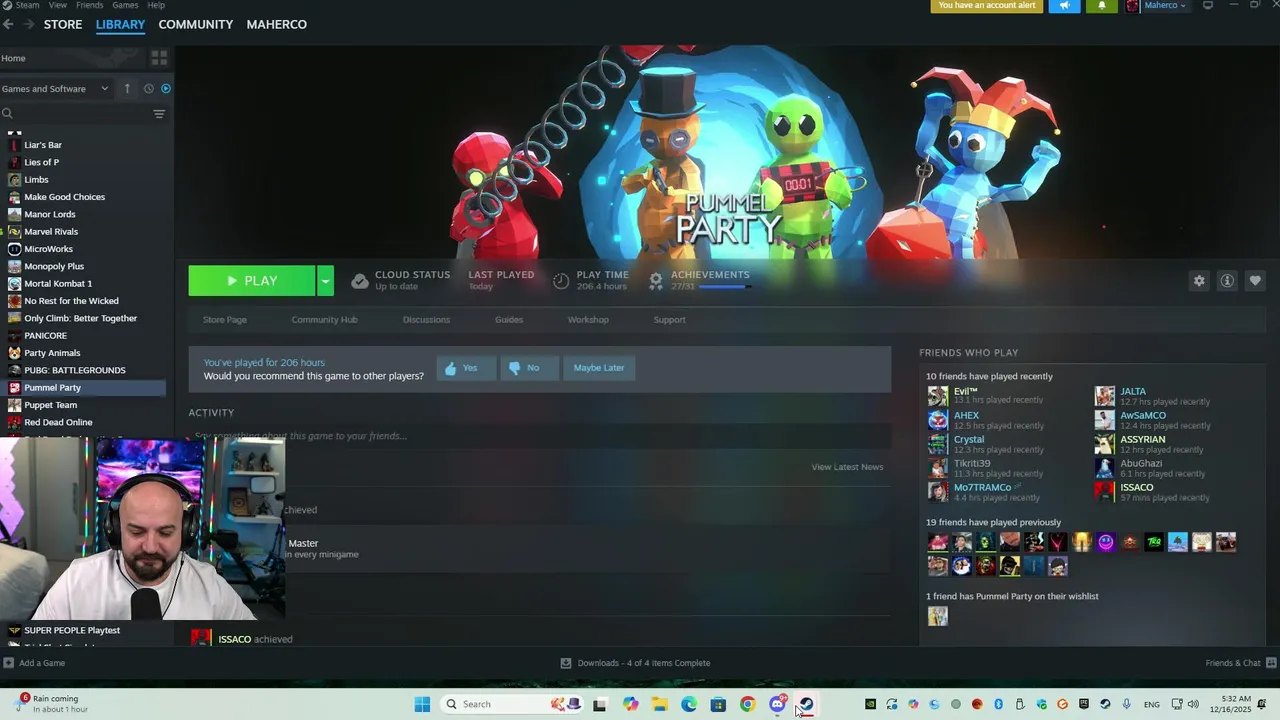The height and width of the screenshot is (720, 1280).
Task: Open the Windows Start button
Action: [x=422, y=704]
